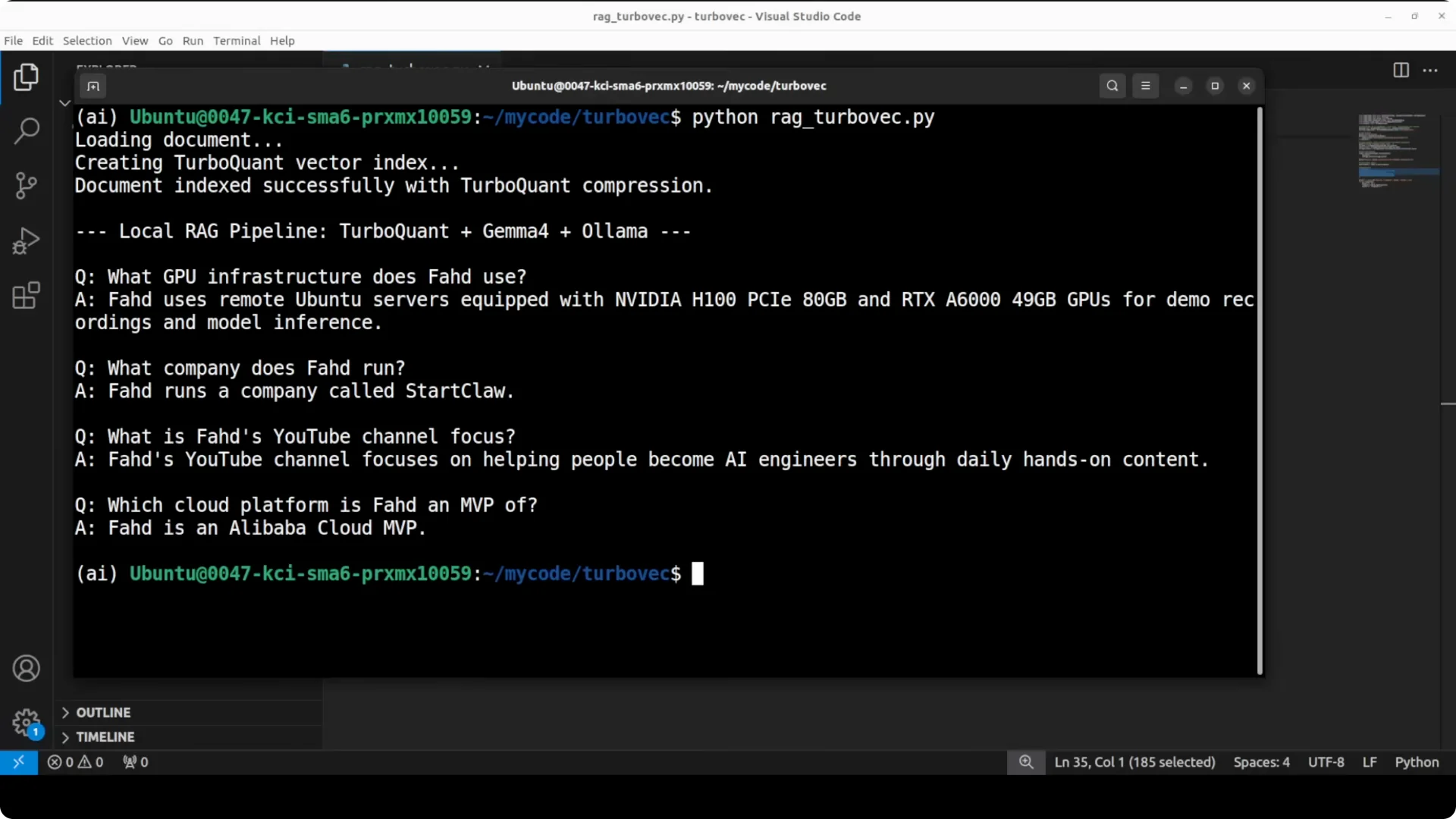Click the text 'python rag_turbovec.py' command
Screen dimensions: 1456x819
click(x=813, y=118)
